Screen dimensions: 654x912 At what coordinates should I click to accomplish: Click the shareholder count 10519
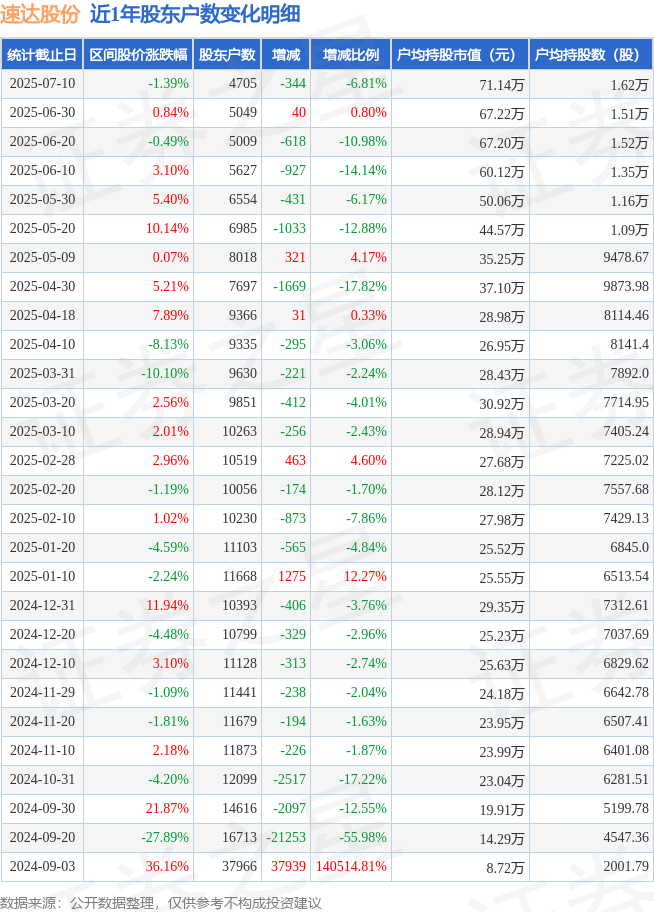tap(239, 460)
